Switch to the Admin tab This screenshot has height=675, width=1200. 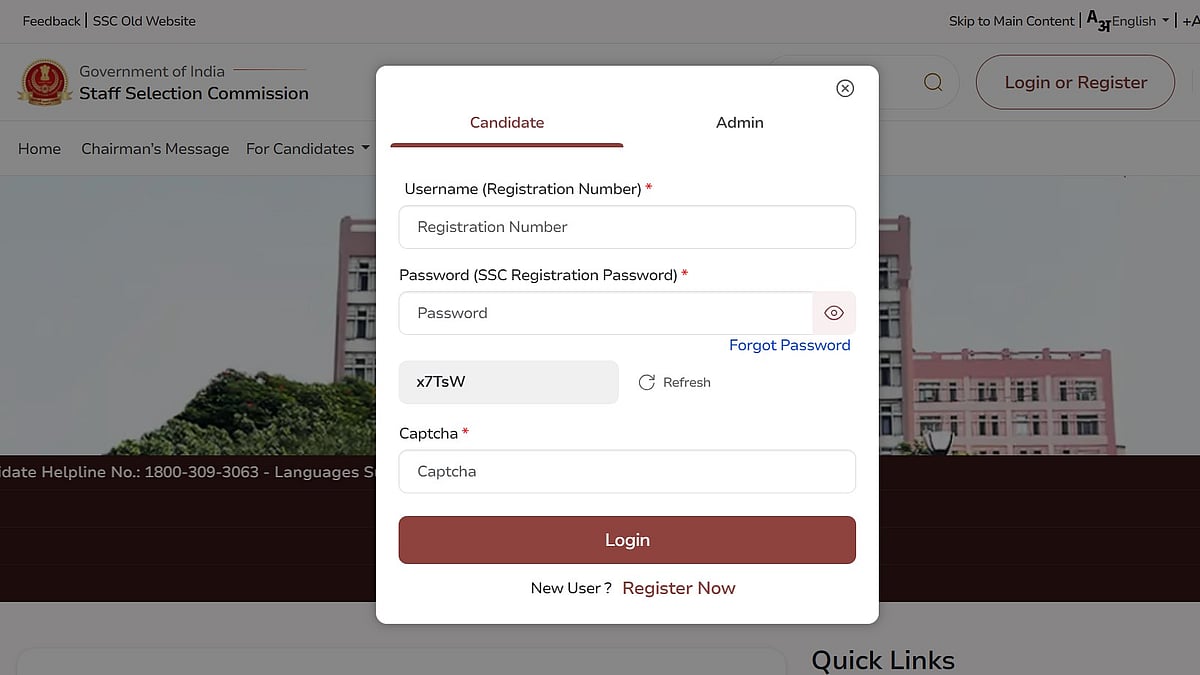click(739, 123)
